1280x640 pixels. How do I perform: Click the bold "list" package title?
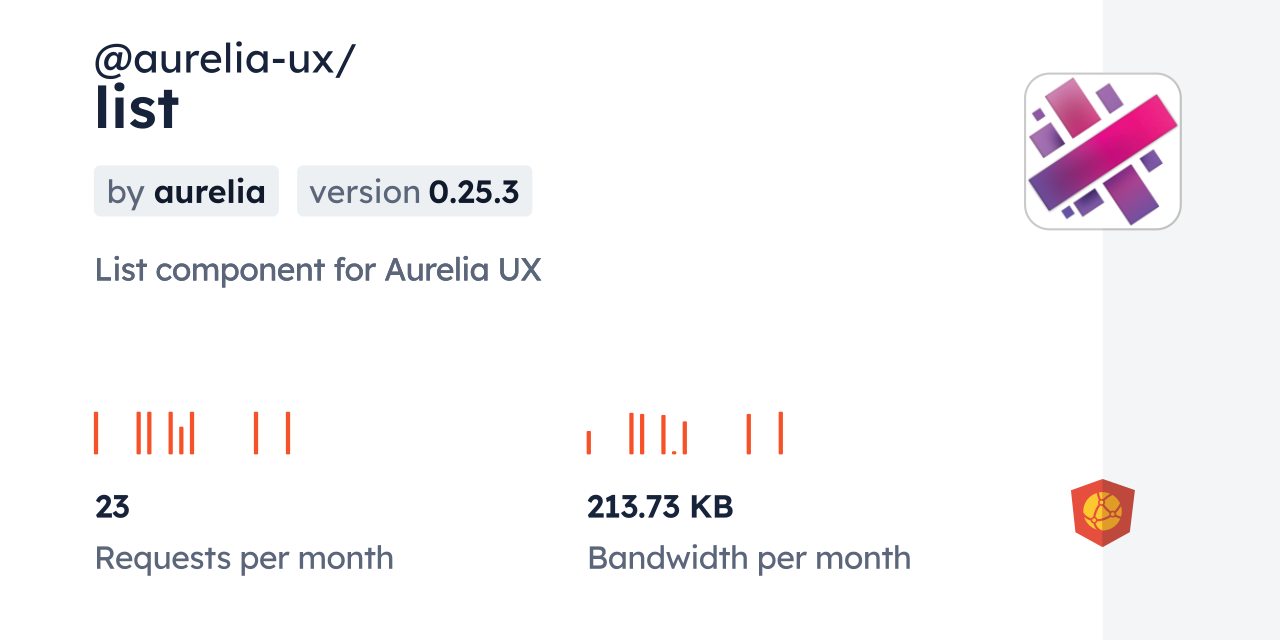(137, 108)
